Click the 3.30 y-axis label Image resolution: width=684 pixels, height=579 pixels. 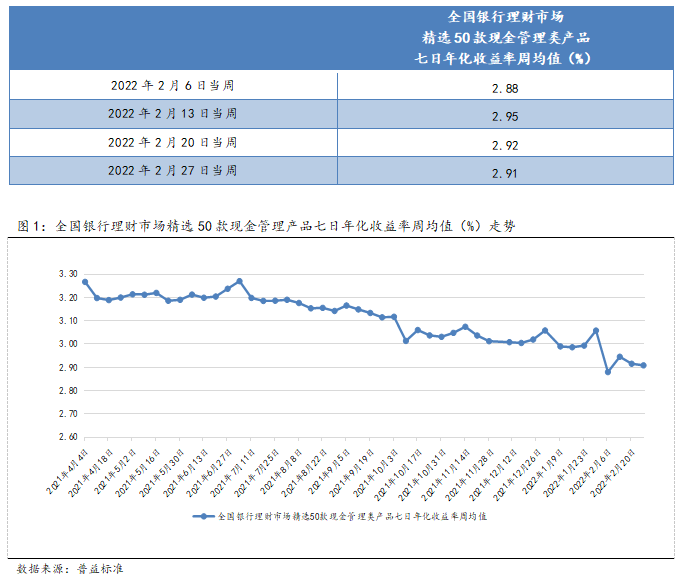(x=68, y=274)
